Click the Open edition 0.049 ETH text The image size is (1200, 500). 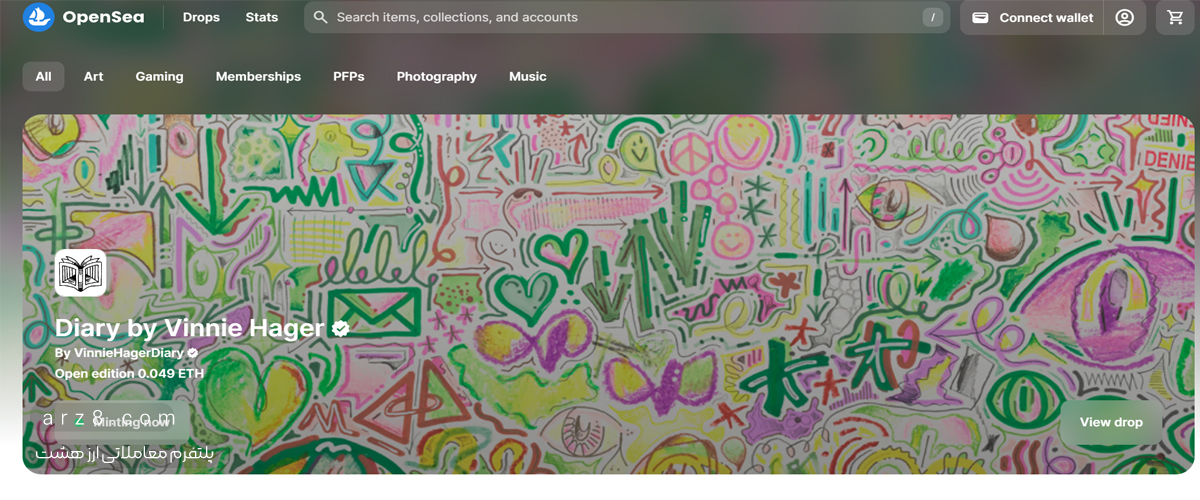coord(129,373)
